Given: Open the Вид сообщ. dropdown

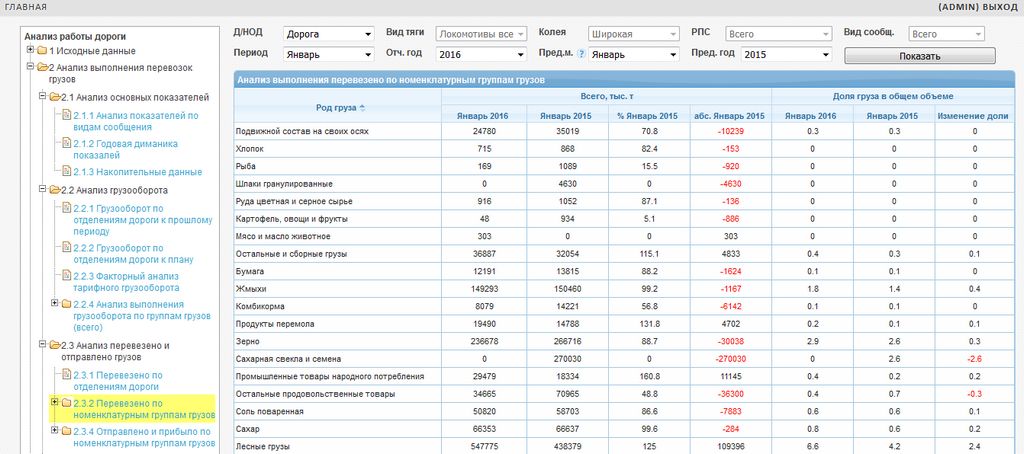Looking at the screenshot, I should click(x=946, y=34).
